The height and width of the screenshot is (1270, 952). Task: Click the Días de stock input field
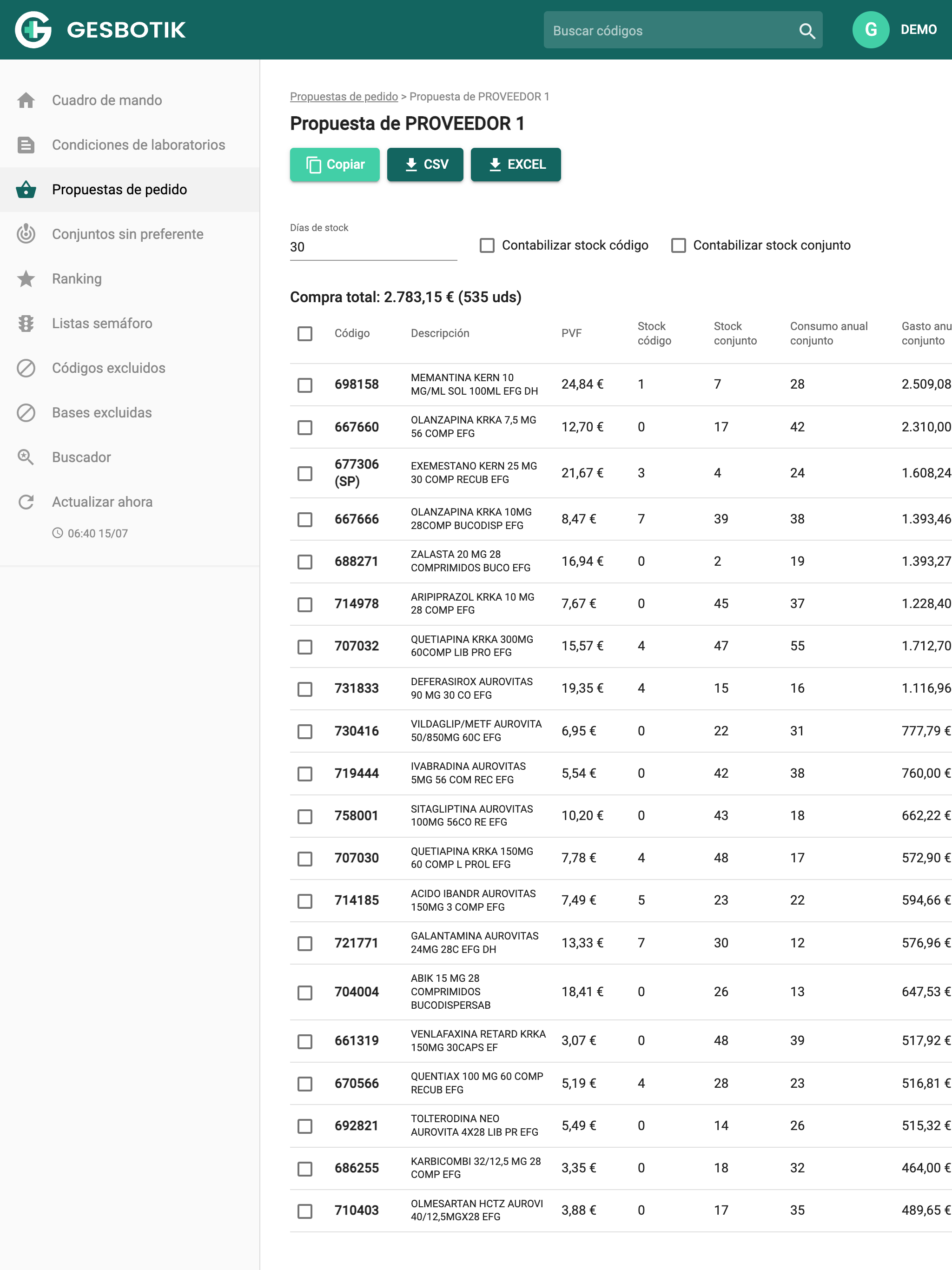click(373, 247)
